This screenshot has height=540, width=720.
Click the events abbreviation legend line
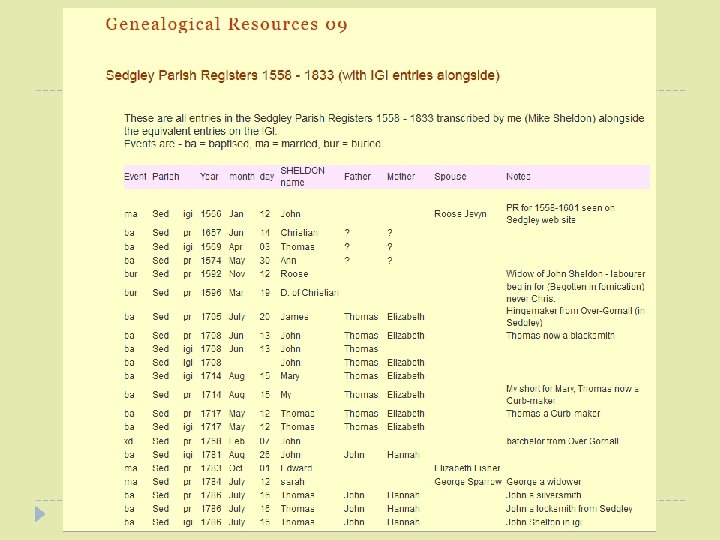pos(252,144)
